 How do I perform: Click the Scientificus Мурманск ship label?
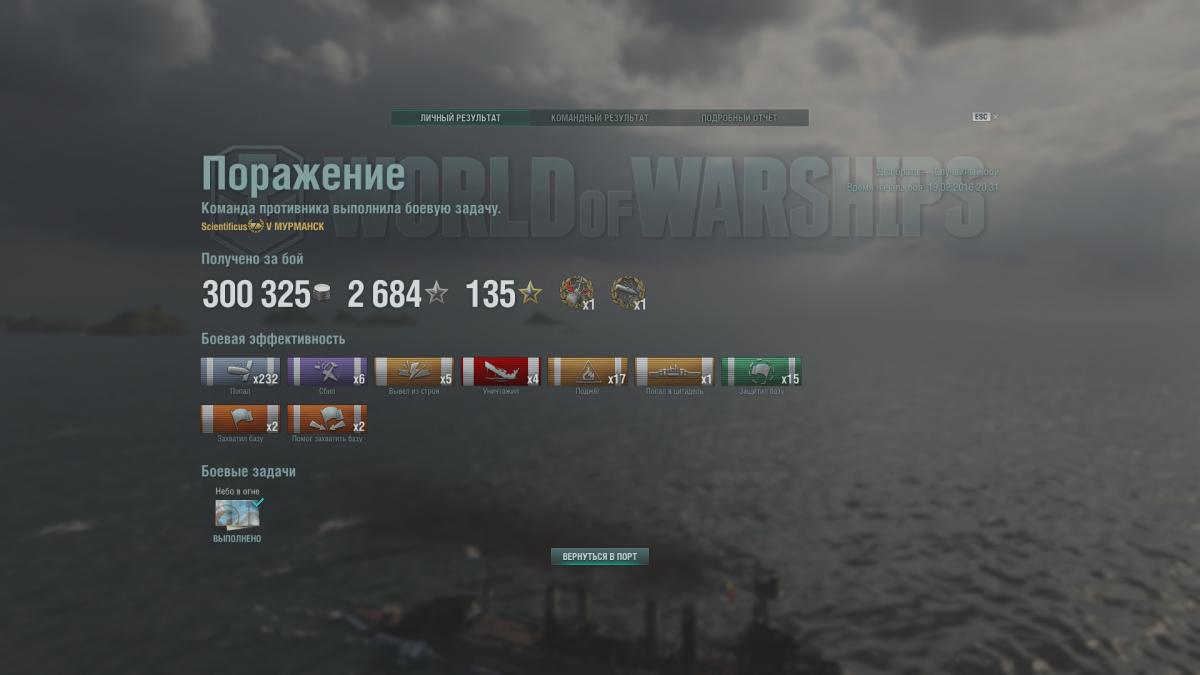262,226
